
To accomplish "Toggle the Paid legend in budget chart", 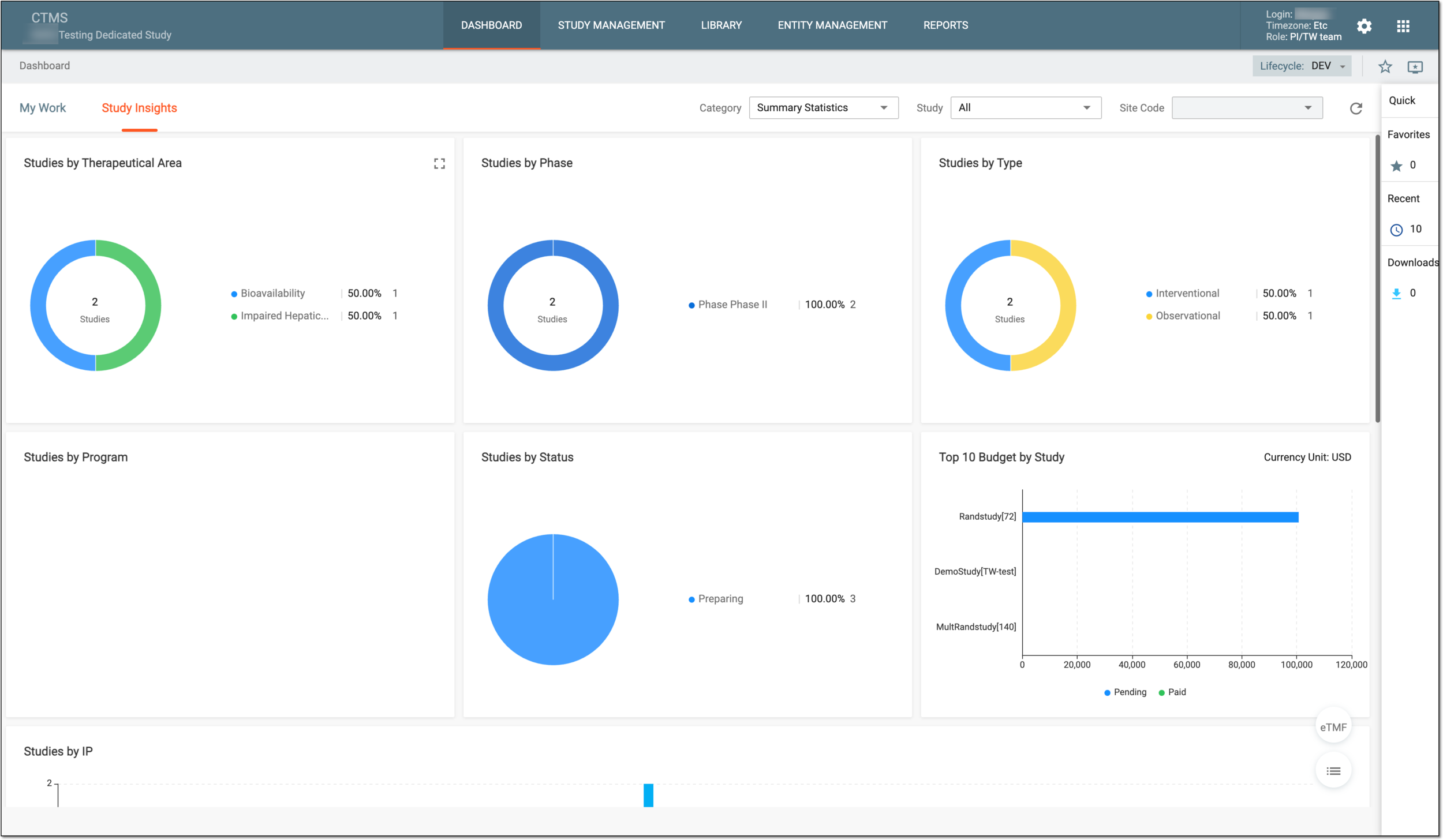I will 1172,692.
